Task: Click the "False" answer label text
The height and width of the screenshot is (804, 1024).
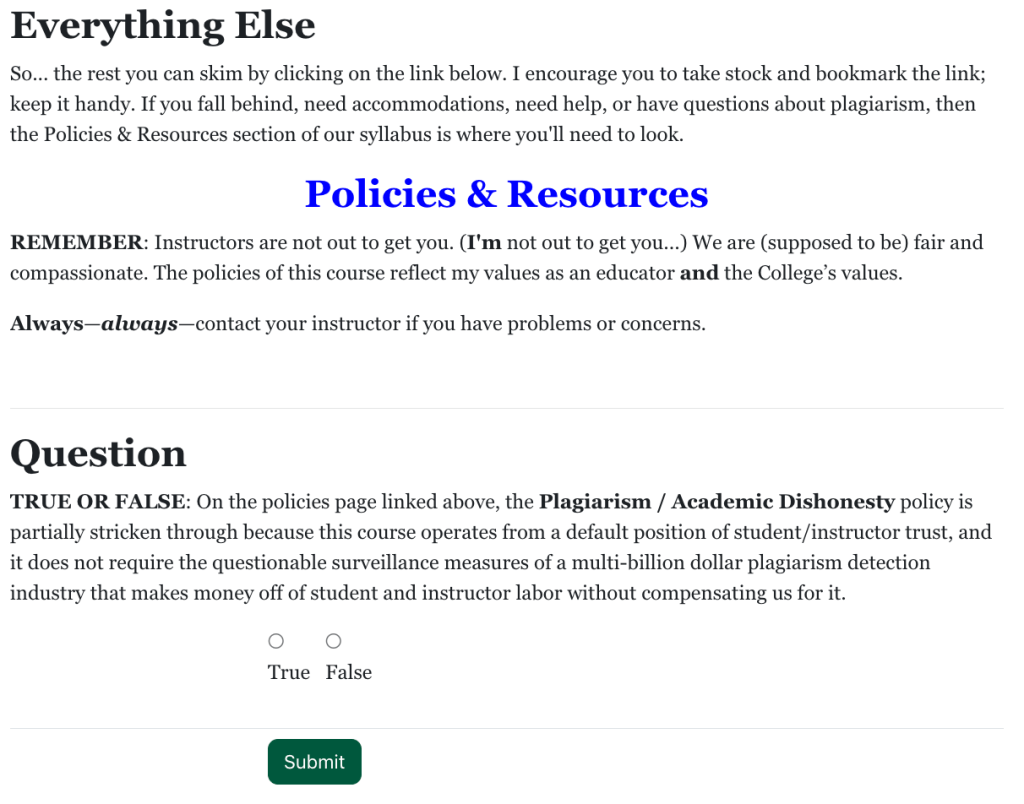Action: click(349, 673)
